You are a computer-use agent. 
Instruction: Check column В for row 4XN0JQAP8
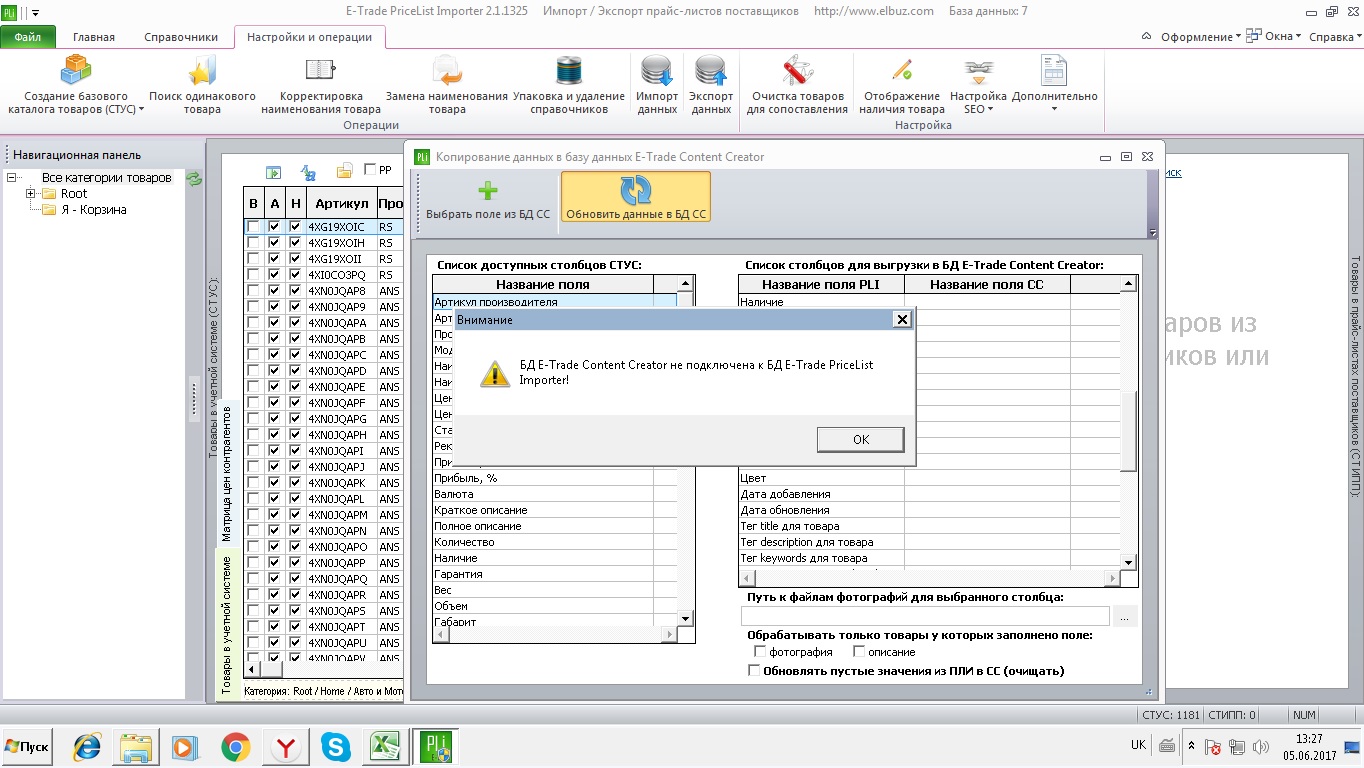254,291
